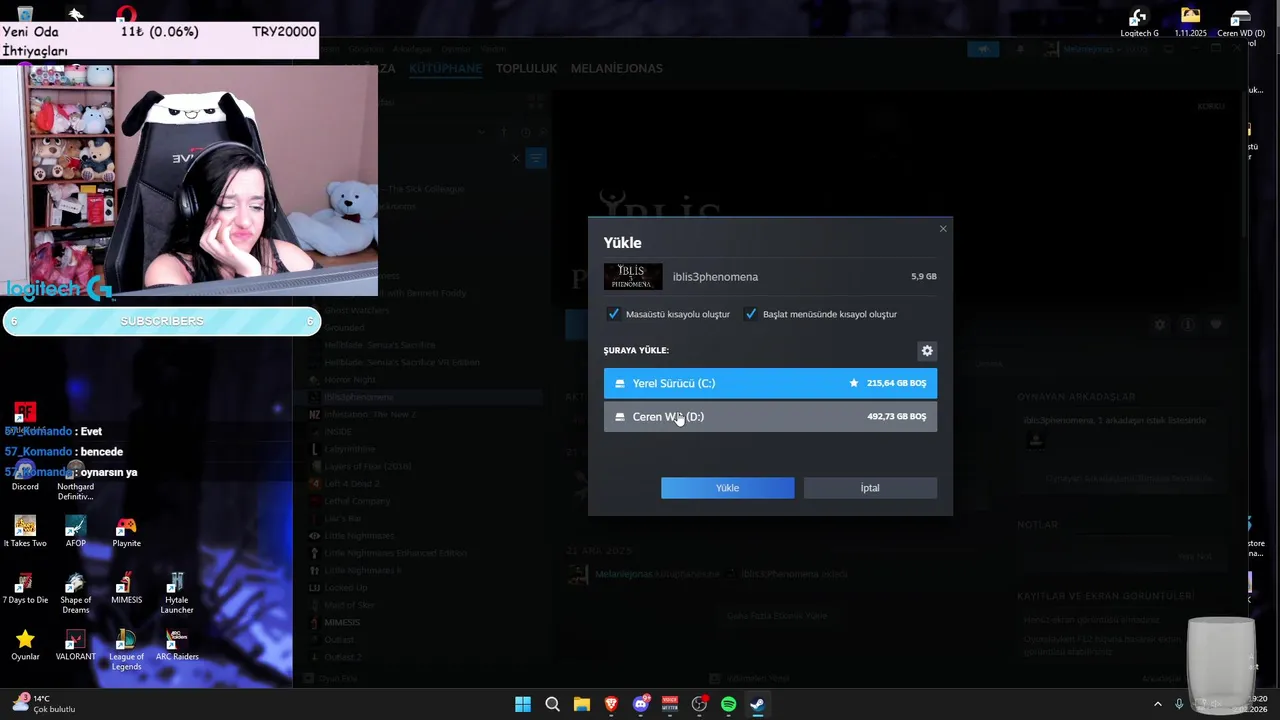Open ARC Raiders desktop shortcut
This screenshot has width=1280, height=720.
pos(177,645)
